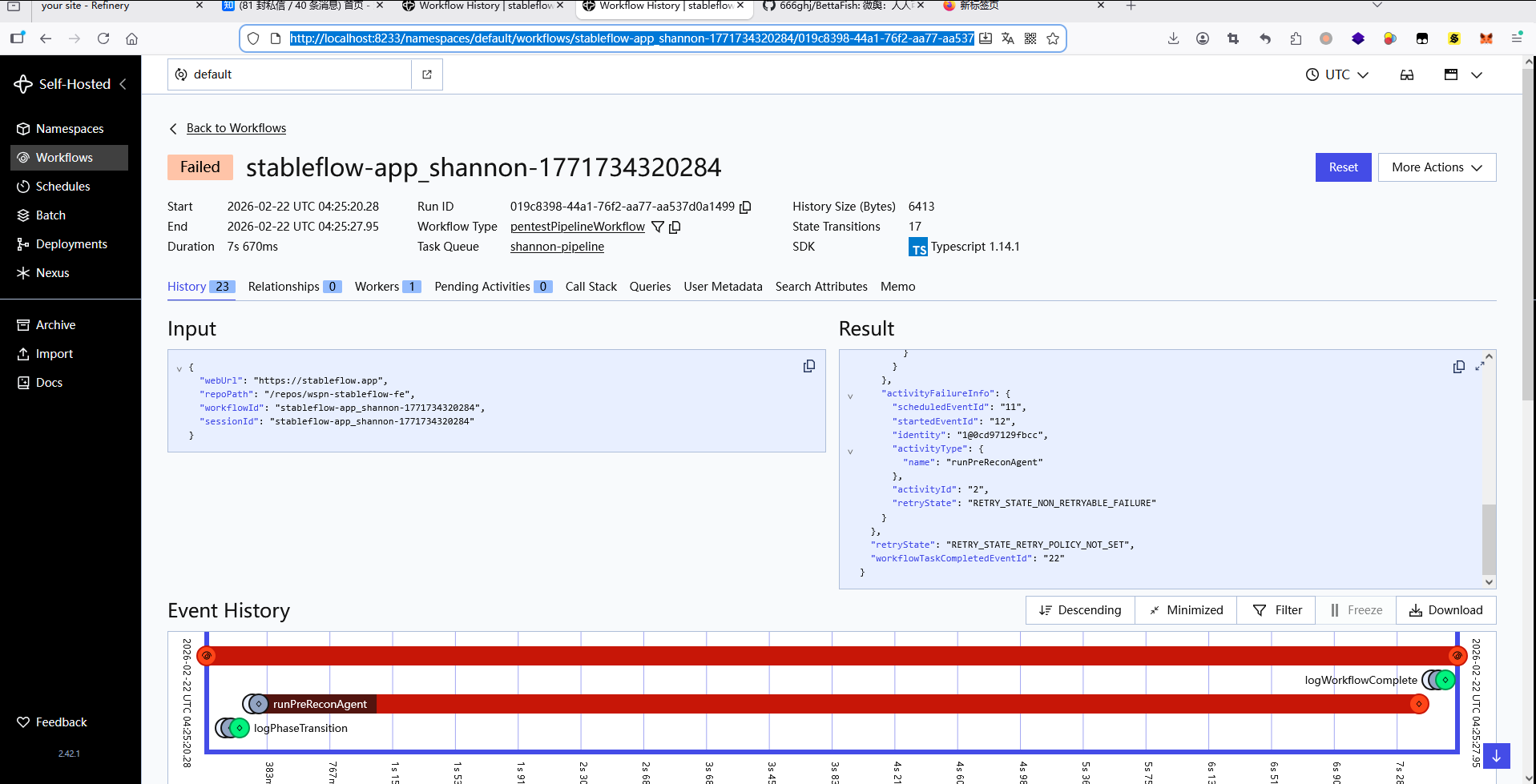Image resolution: width=1536 pixels, height=784 pixels.
Task: Bookmark this page with star icon
Action: click(x=1053, y=38)
